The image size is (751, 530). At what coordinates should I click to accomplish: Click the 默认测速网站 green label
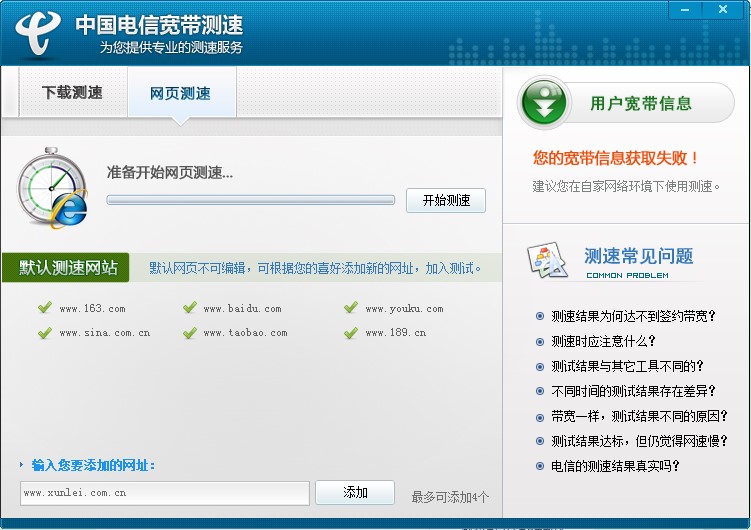[66, 268]
